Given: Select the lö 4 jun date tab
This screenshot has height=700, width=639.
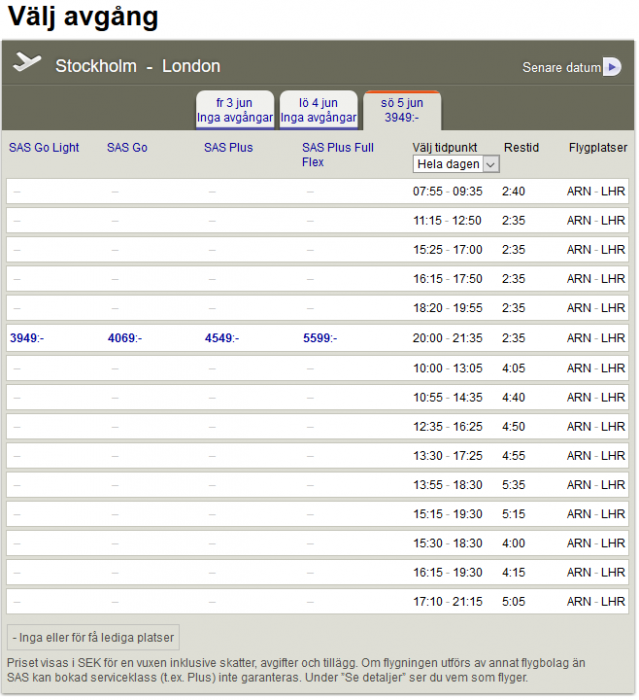Looking at the screenshot, I should click(x=318, y=110).
